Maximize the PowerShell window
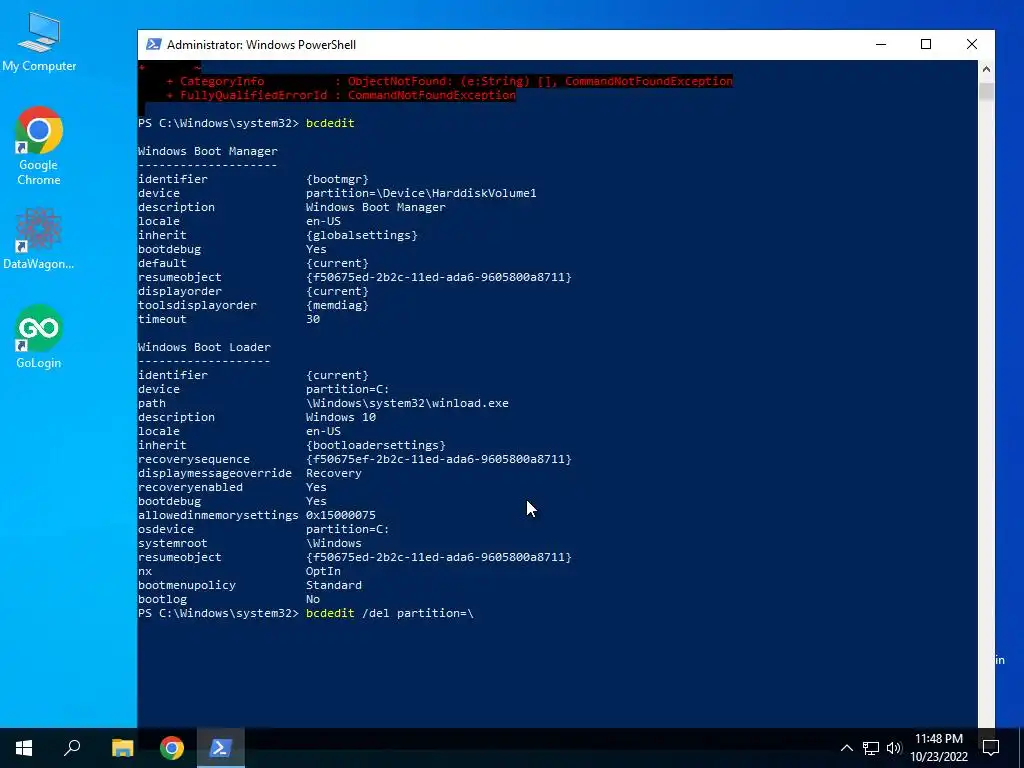The width and height of the screenshot is (1024, 768). [926, 44]
